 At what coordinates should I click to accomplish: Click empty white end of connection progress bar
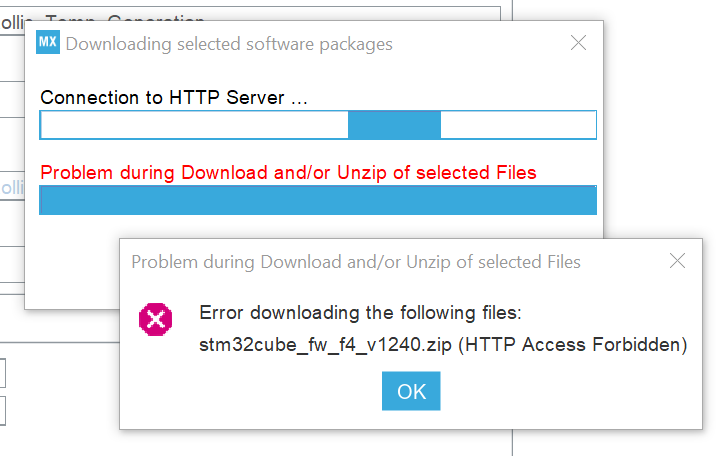tap(518, 125)
